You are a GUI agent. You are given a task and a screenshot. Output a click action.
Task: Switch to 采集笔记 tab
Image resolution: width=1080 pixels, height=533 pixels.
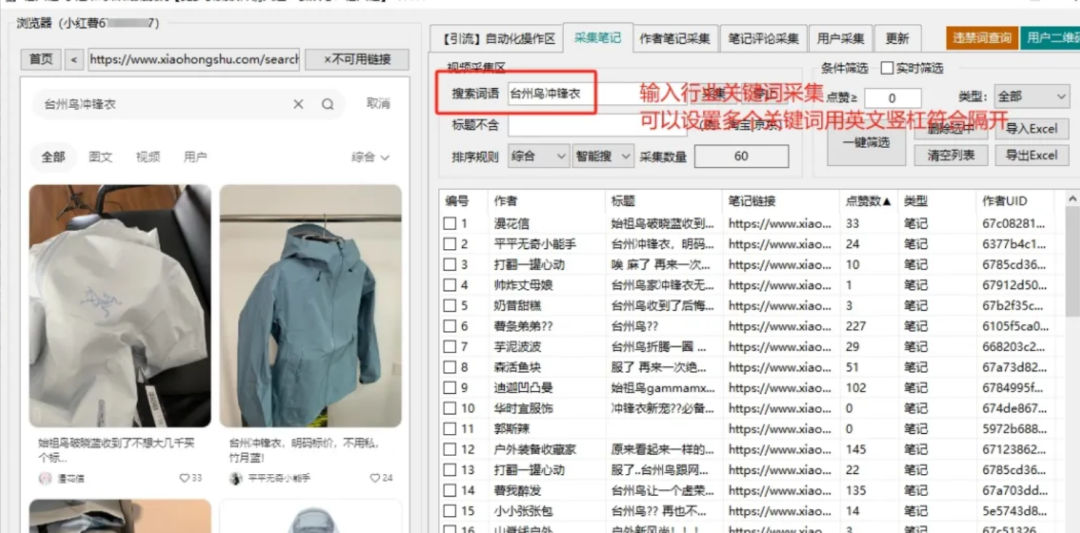click(x=598, y=37)
